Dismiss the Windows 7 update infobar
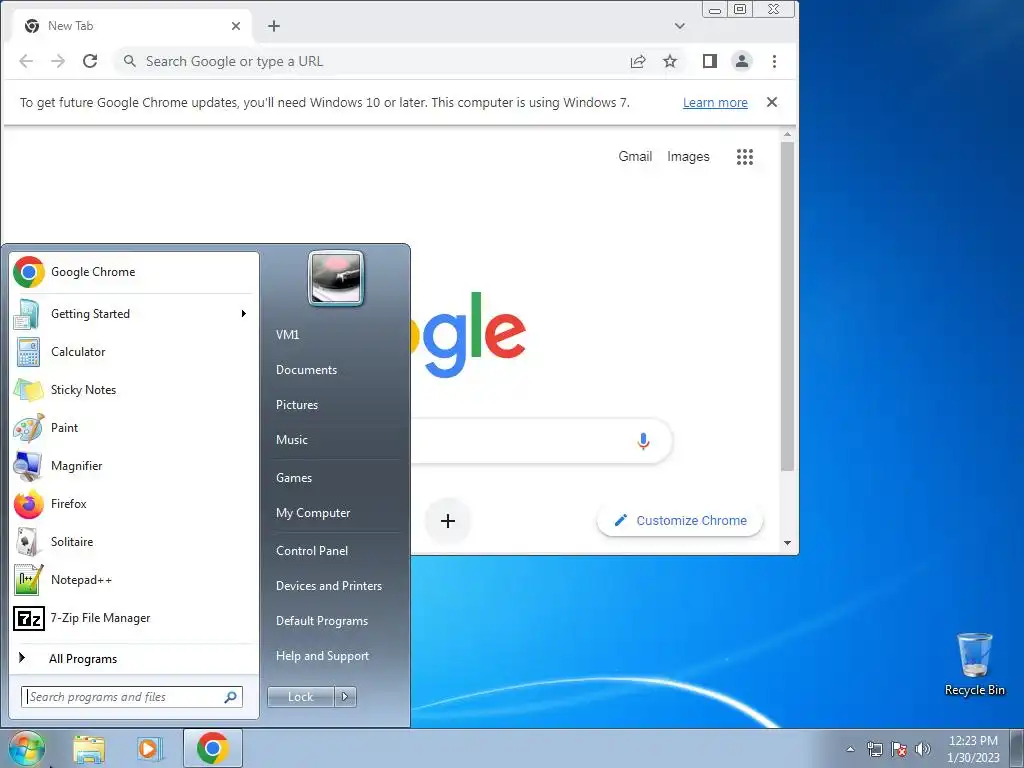This screenshot has width=1024, height=768. click(x=772, y=102)
